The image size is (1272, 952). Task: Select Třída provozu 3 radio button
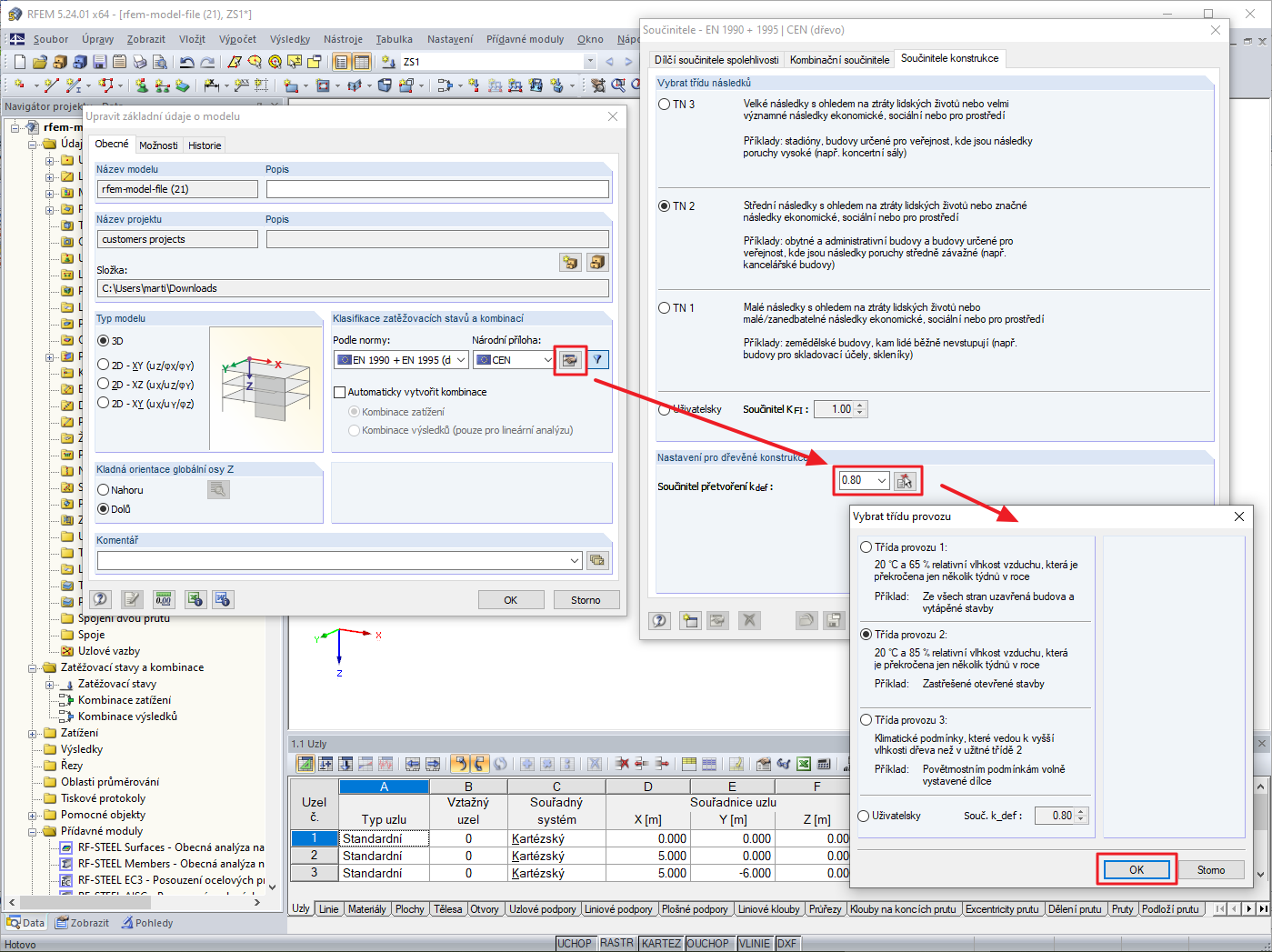click(x=866, y=720)
